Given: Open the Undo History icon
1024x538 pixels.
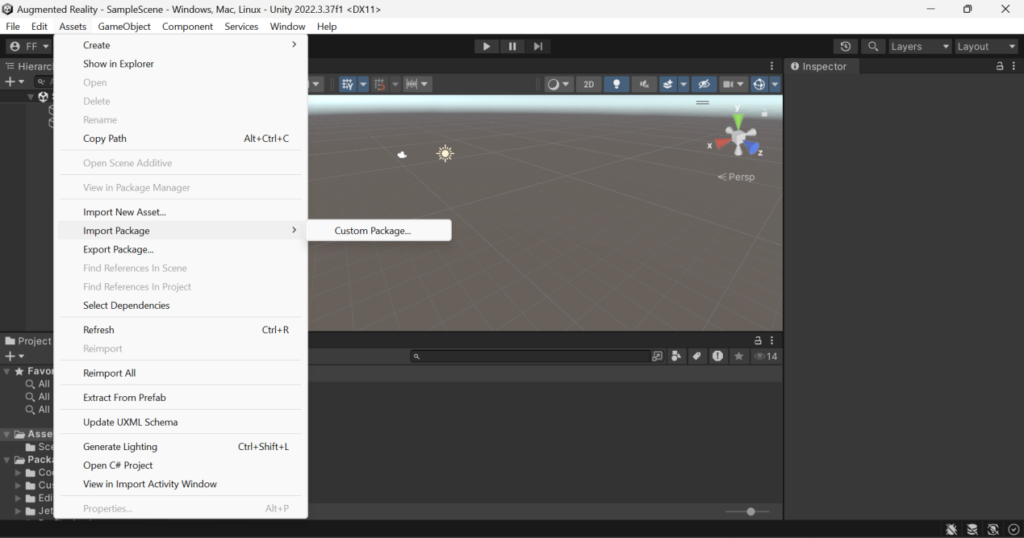Looking at the screenshot, I should 845,46.
